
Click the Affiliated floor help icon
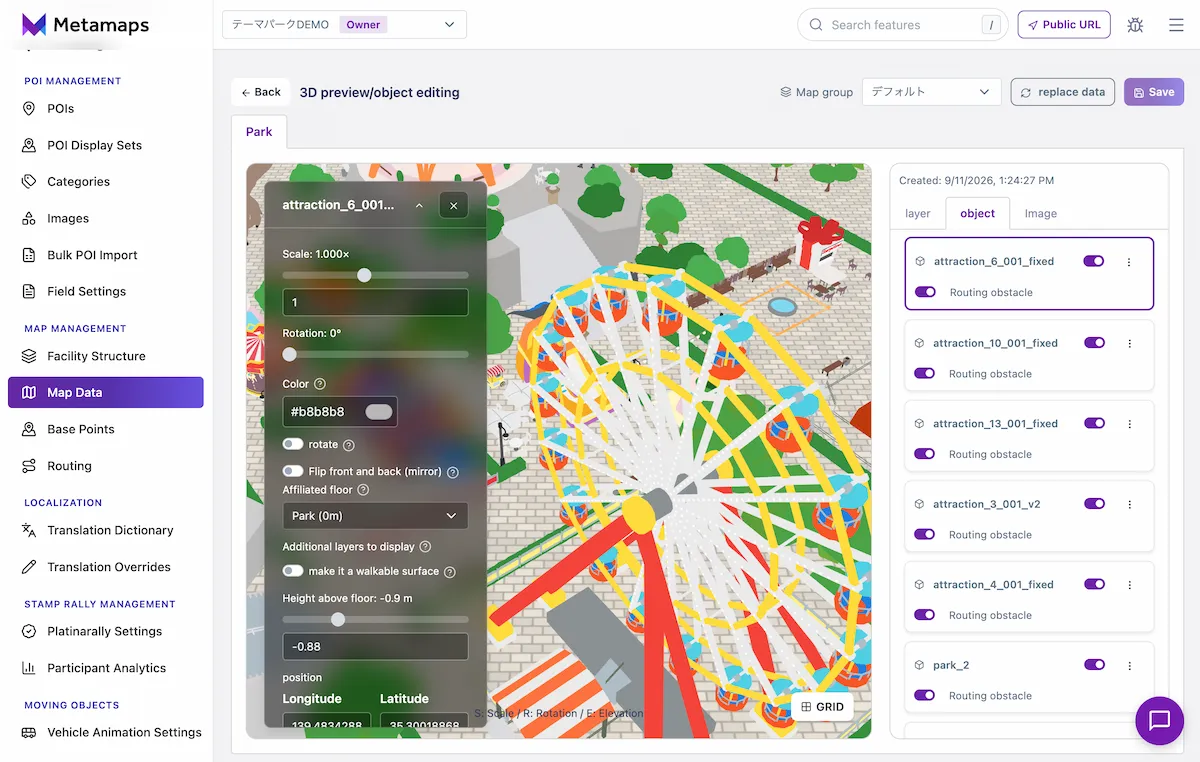pos(363,490)
